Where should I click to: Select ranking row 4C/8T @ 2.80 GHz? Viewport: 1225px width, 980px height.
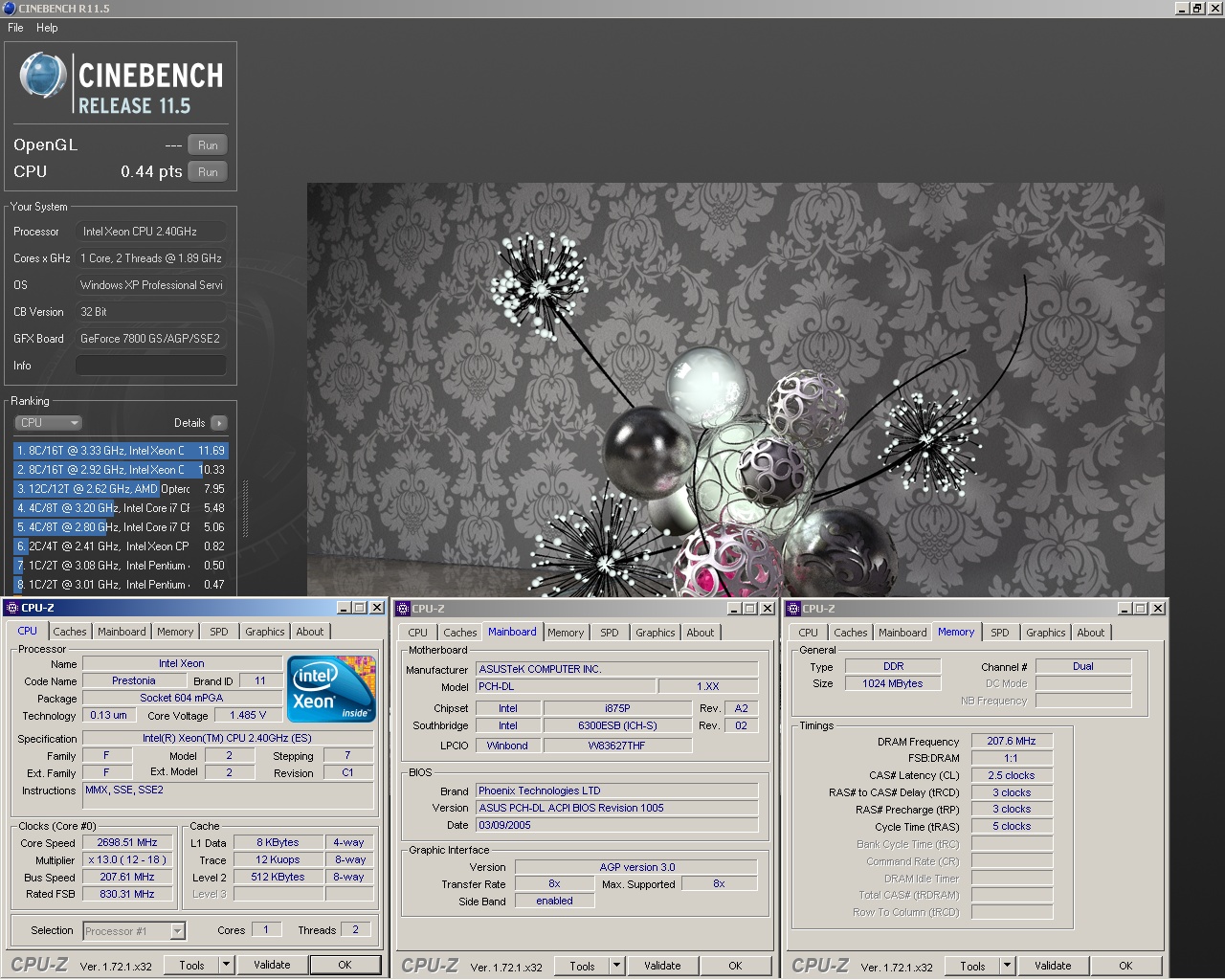click(121, 527)
